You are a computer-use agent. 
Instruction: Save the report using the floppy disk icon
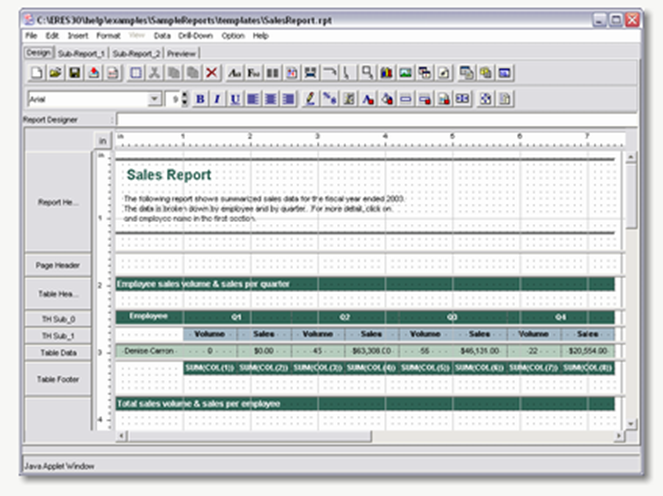point(74,73)
